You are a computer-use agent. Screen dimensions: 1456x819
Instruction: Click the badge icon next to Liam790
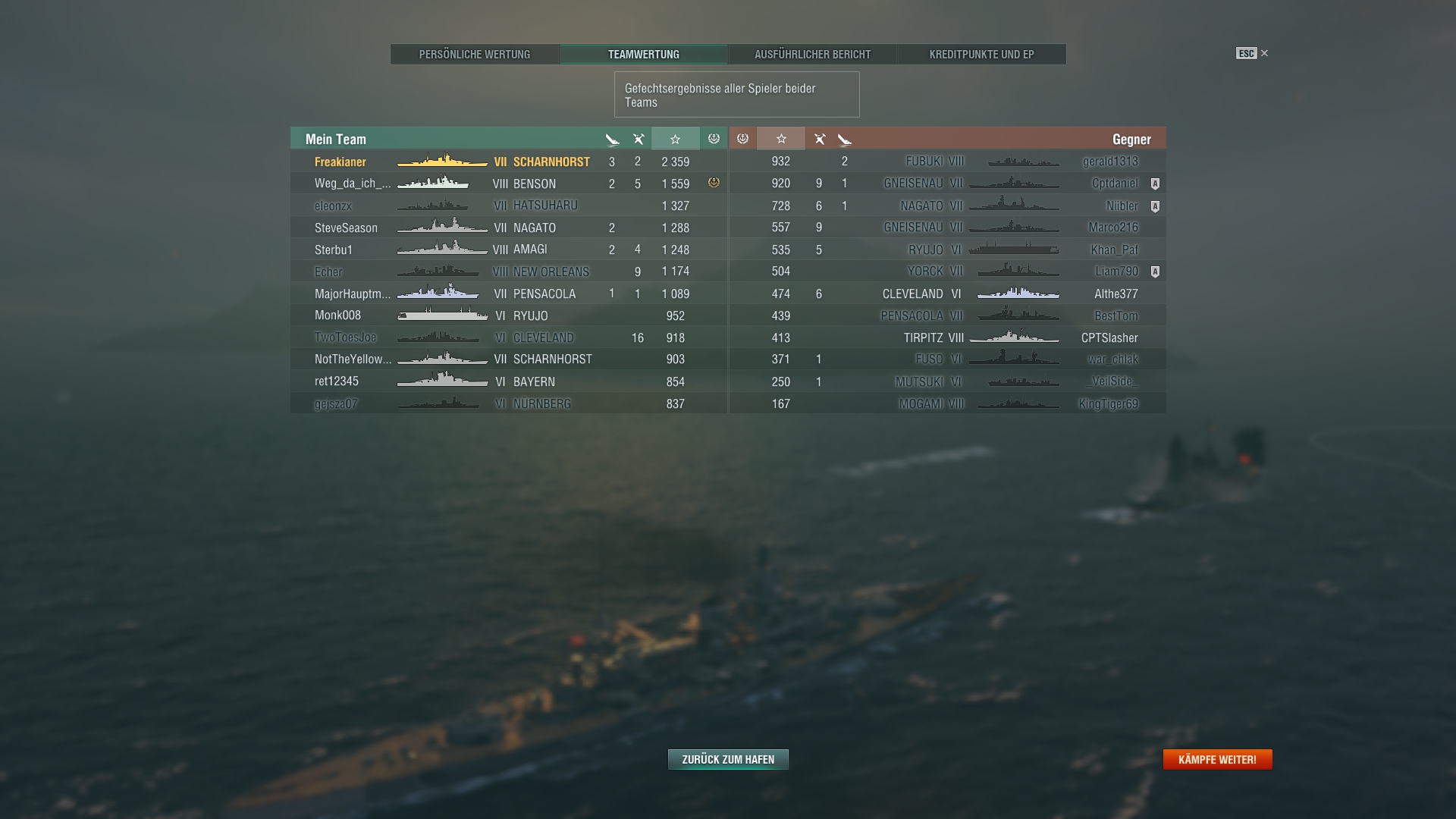pyautogui.click(x=1155, y=271)
